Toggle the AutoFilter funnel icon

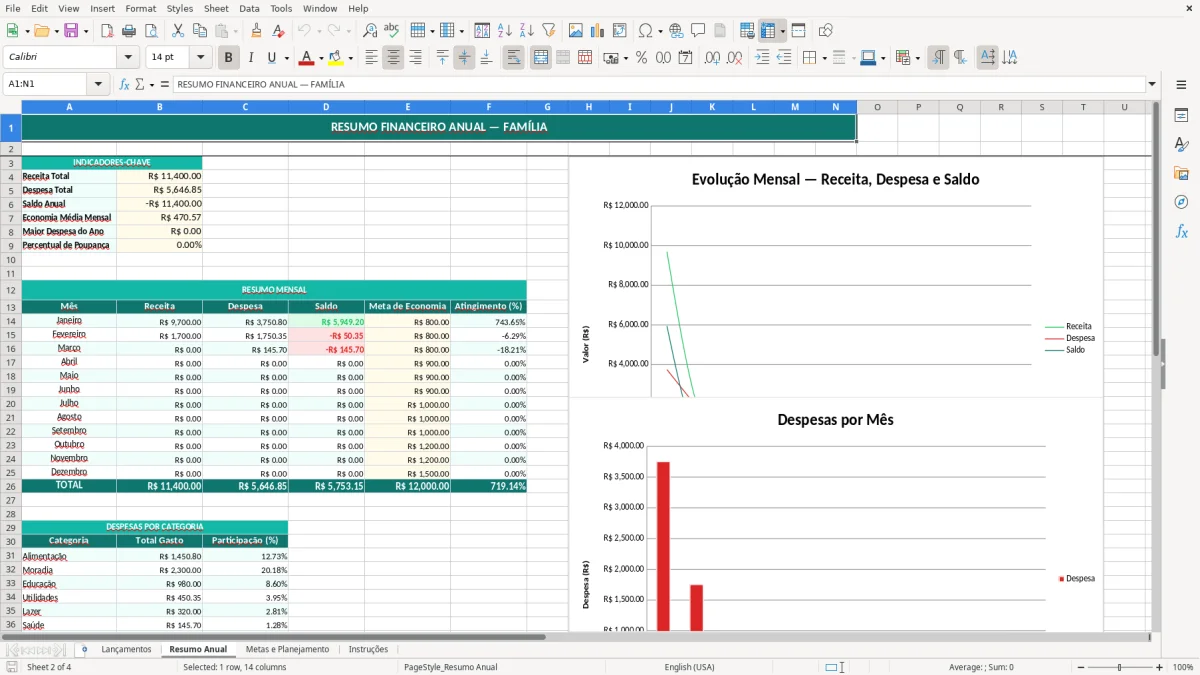pyautogui.click(x=548, y=31)
